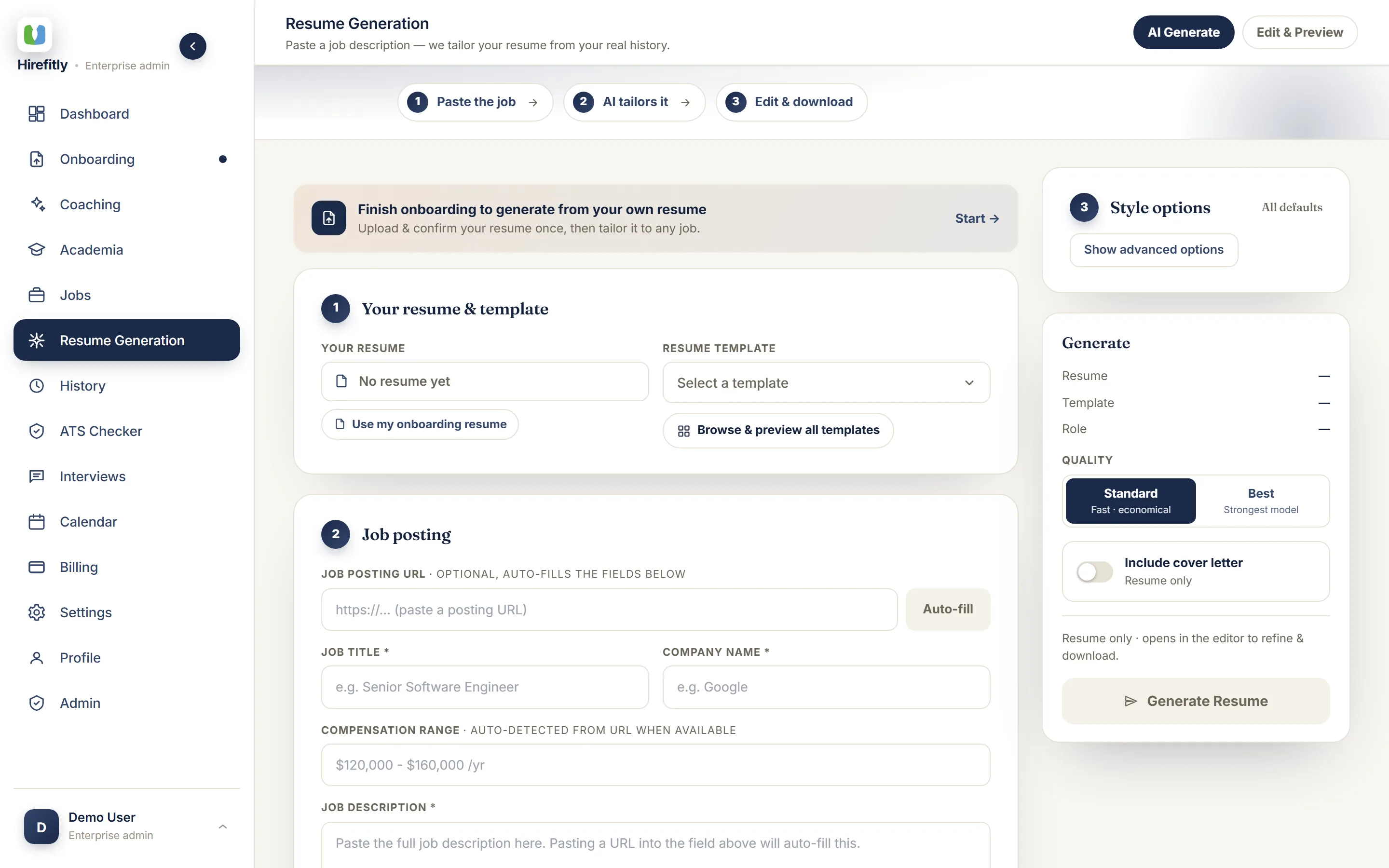Select Best quality strongest model
This screenshot has width=1389, height=868.
click(x=1261, y=501)
